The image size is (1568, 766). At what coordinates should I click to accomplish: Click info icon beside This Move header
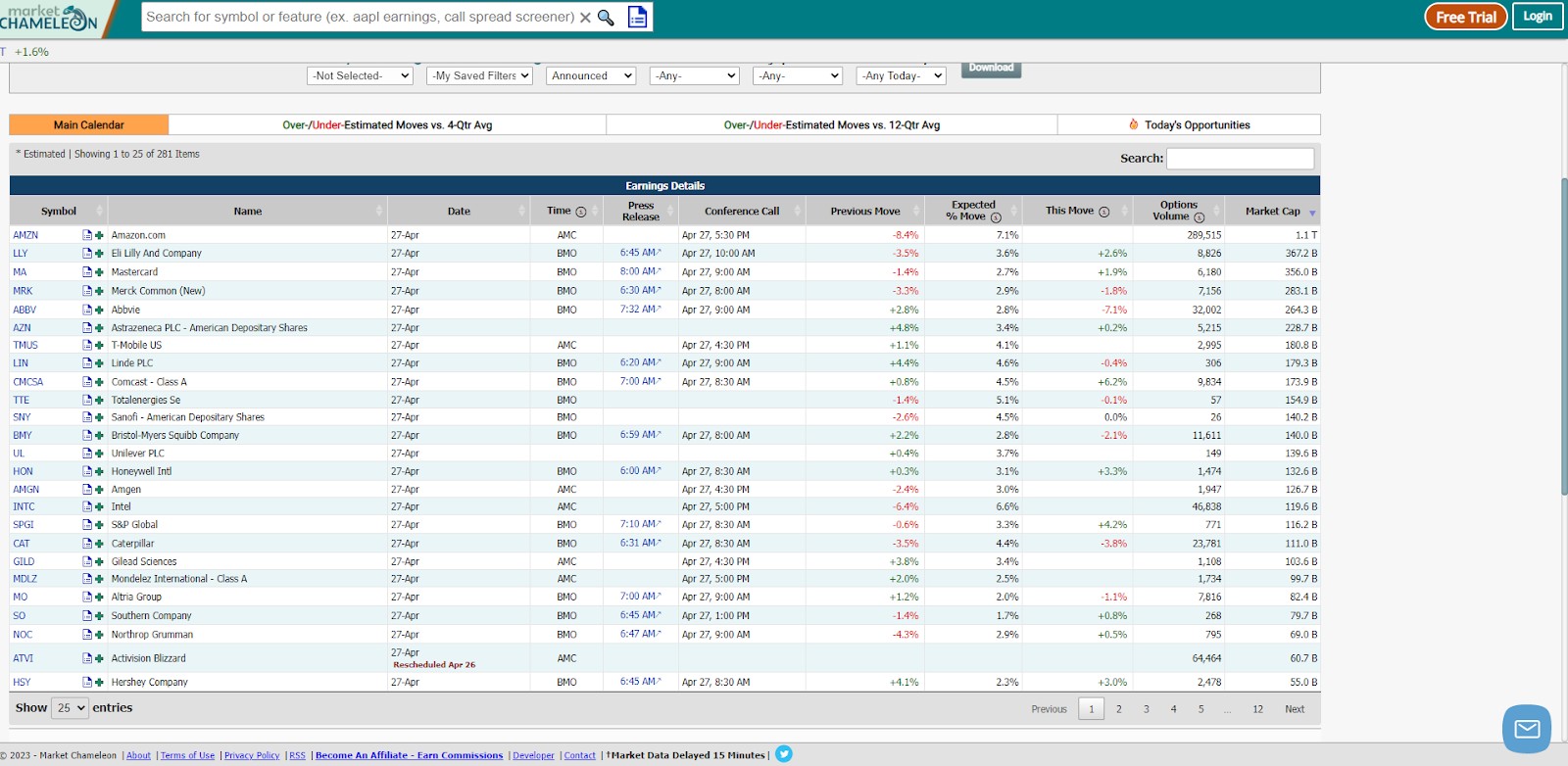pyautogui.click(x=1104, y=212)
